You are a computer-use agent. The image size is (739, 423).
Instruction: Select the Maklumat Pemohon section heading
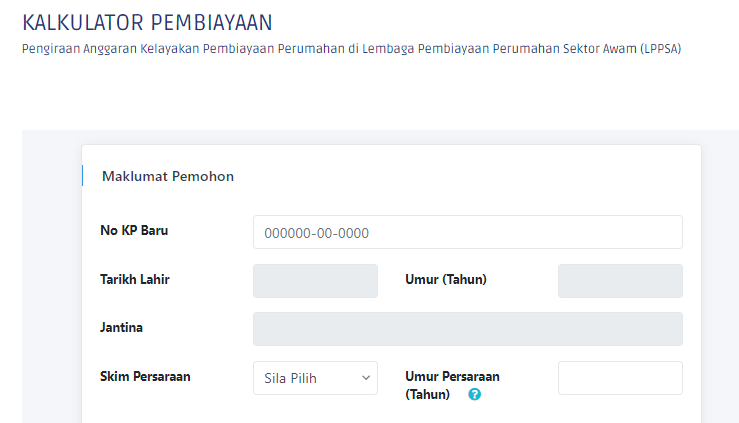click(x=168, y=176)
